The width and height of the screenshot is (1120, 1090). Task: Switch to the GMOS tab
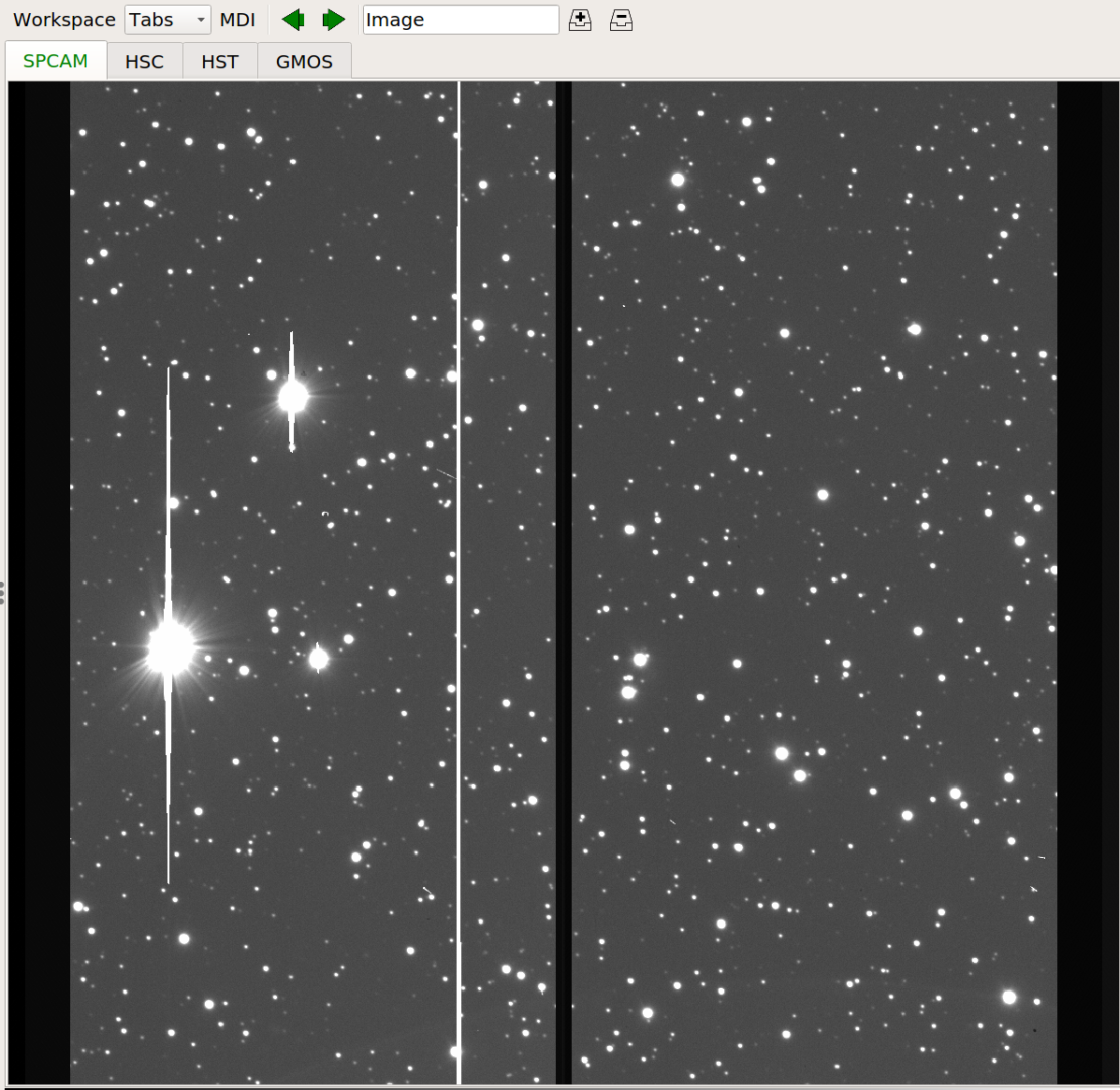[304, 62]
